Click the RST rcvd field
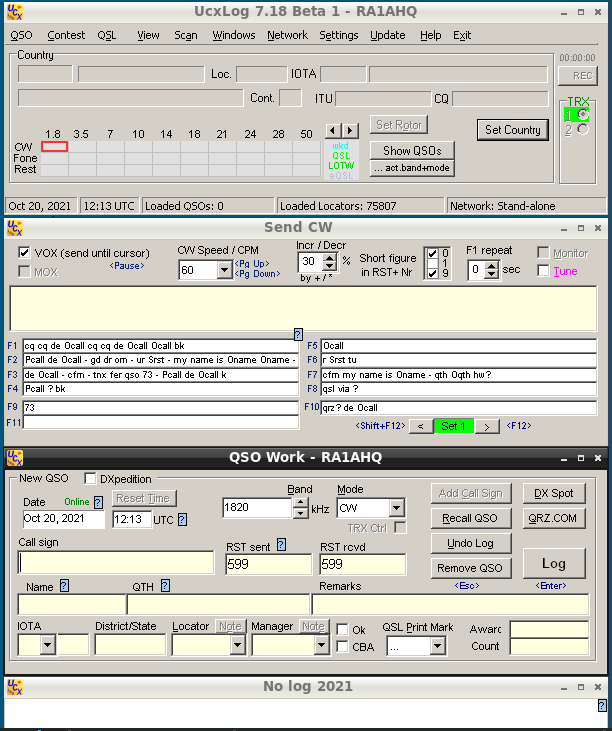The width and height of the screenshot is (612, 731). tap(363, 564)
